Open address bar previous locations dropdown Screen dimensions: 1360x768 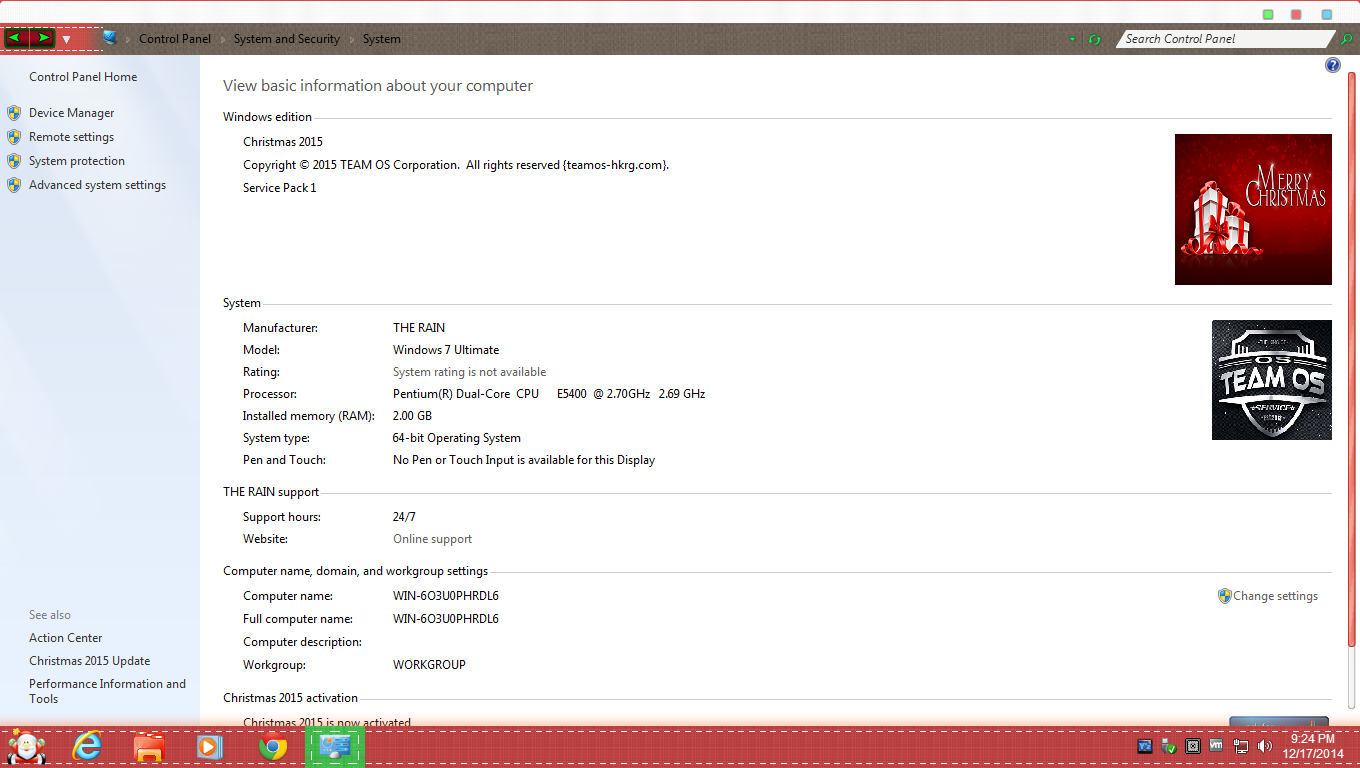coord(1072,39)
